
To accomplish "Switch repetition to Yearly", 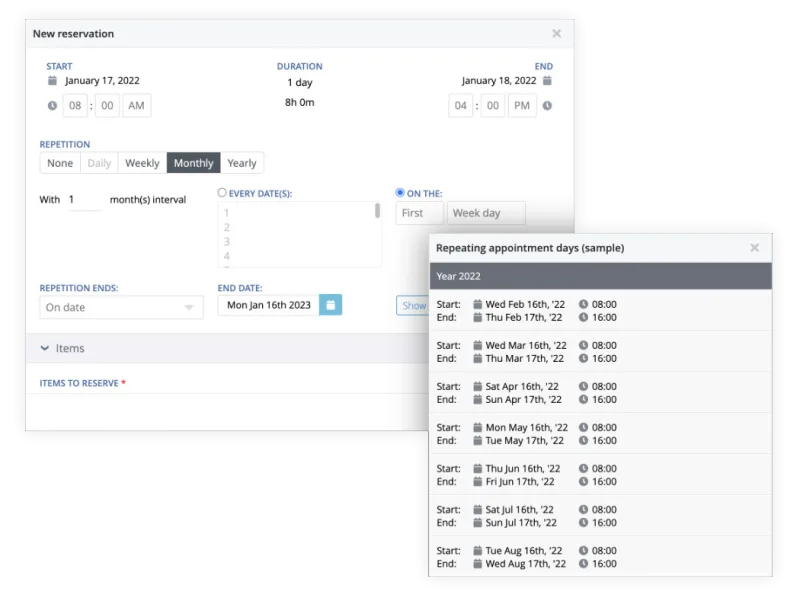I will 242,163.
